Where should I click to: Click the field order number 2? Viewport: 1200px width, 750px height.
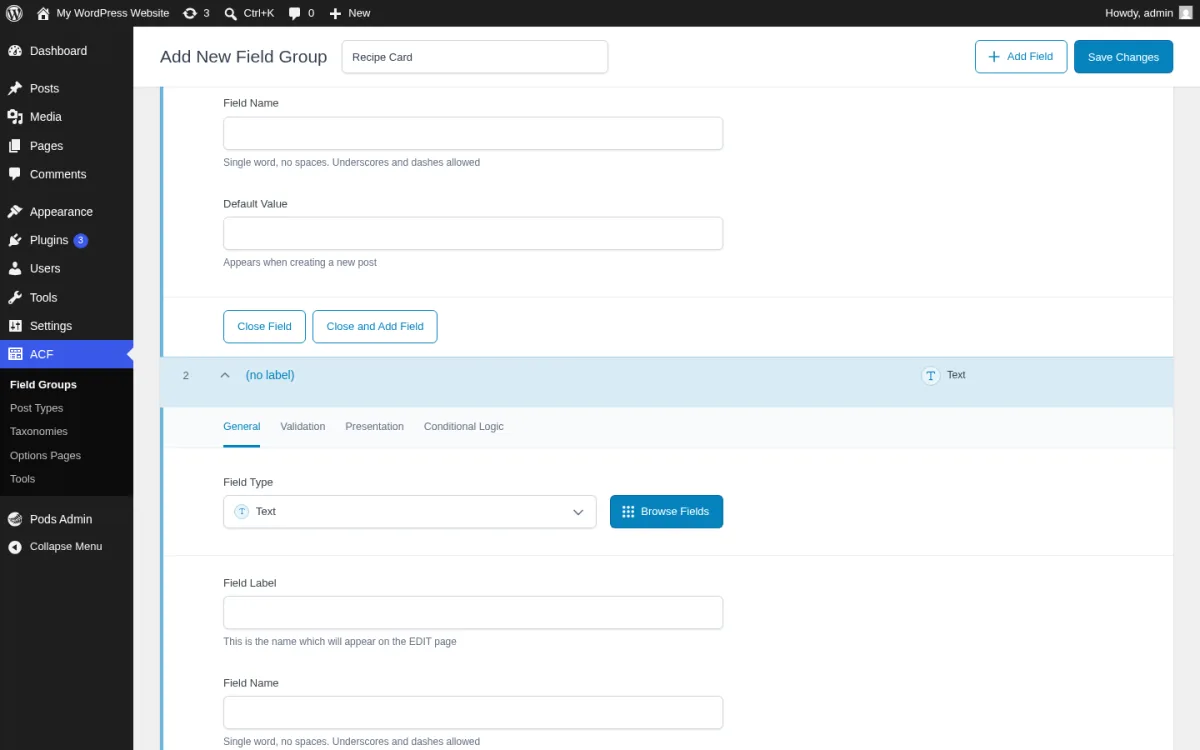click(x=186, y=376)
